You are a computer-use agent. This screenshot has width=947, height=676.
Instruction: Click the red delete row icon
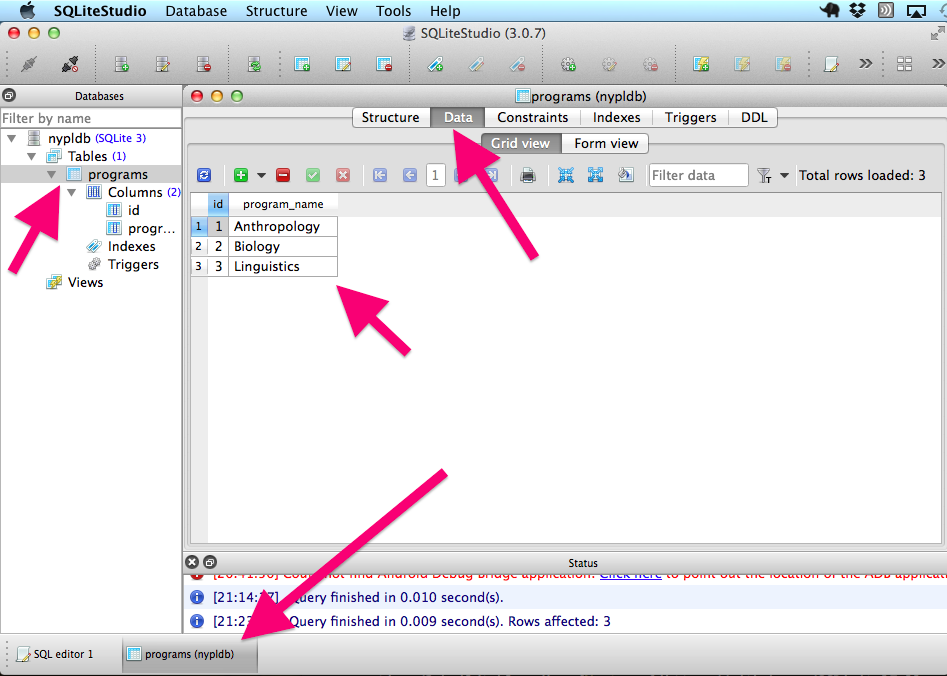click(x=283, y=175)
